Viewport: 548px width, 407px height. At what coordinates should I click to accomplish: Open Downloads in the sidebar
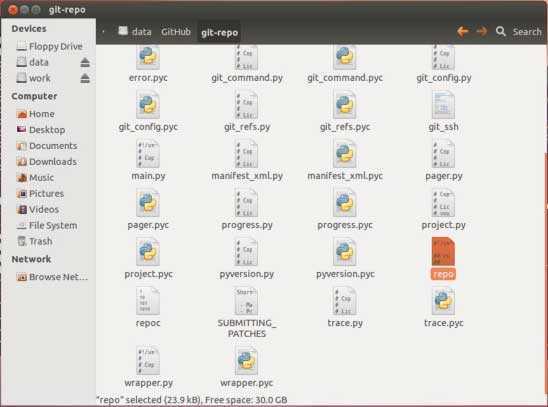[x=46, y=162]
